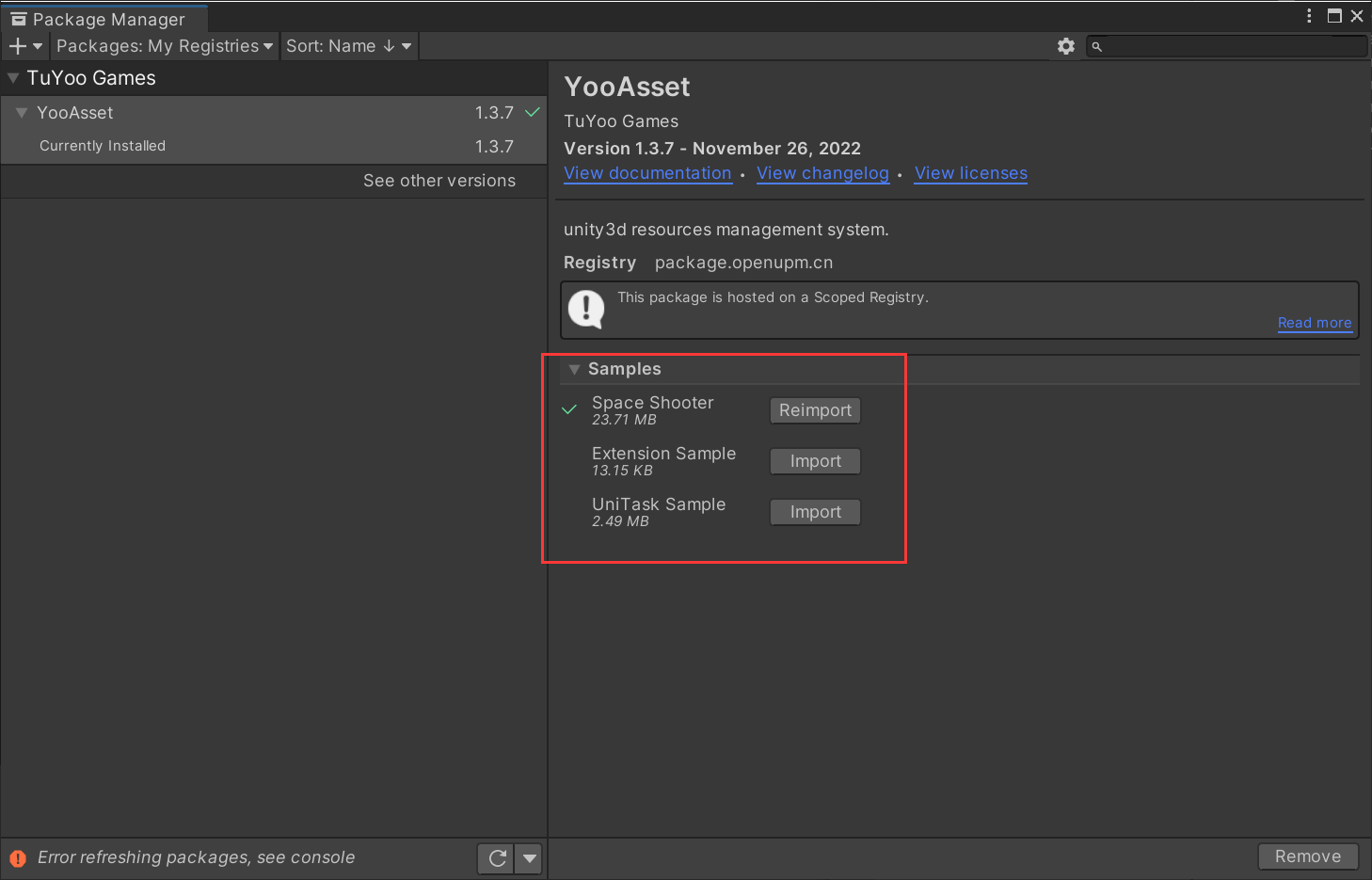The height and width of the screenshot is (880, 1372).
Task: Collapse the Samples section
Action: click(574, 369)
